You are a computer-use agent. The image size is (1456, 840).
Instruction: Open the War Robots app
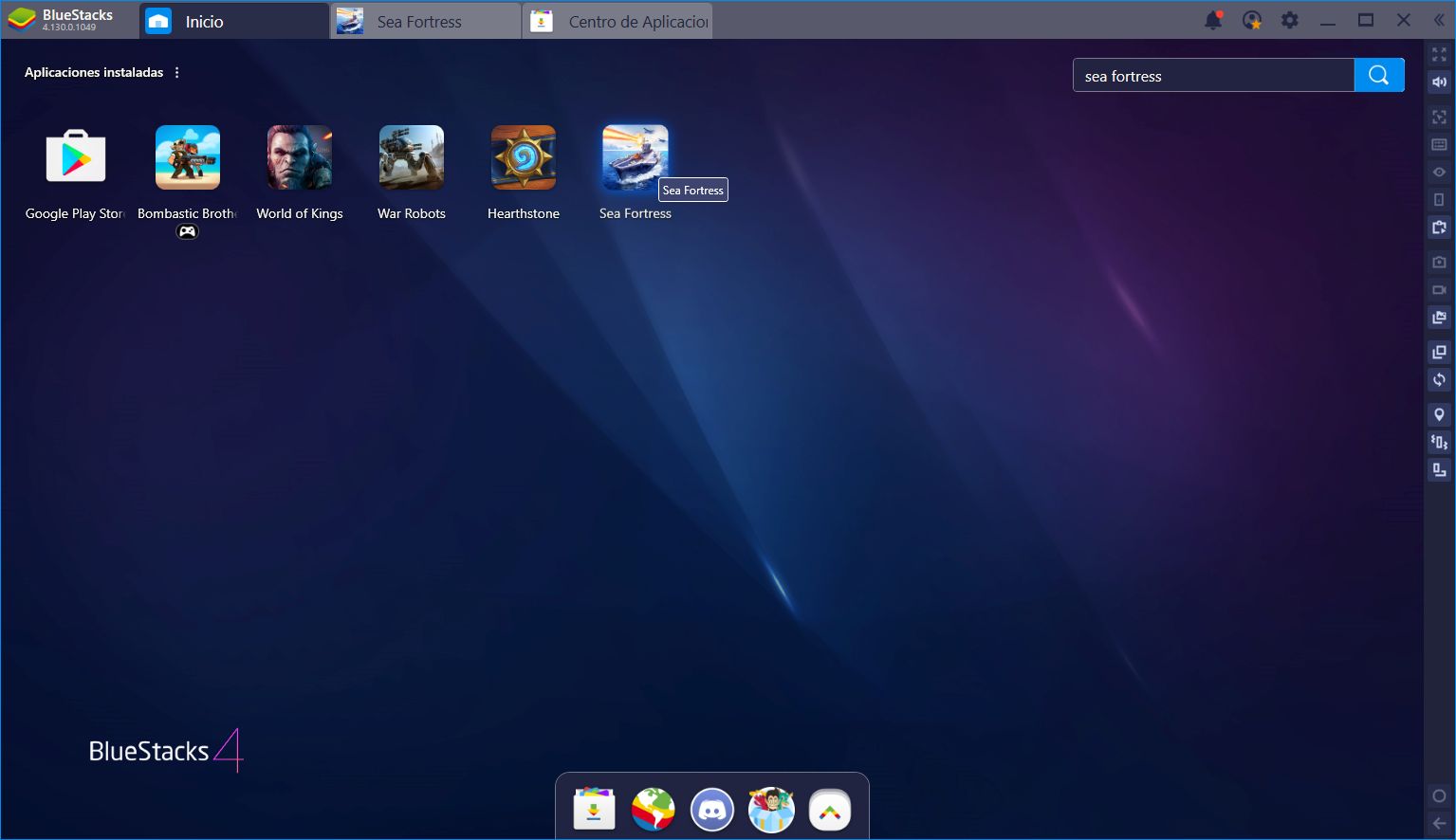click(412, 157)
